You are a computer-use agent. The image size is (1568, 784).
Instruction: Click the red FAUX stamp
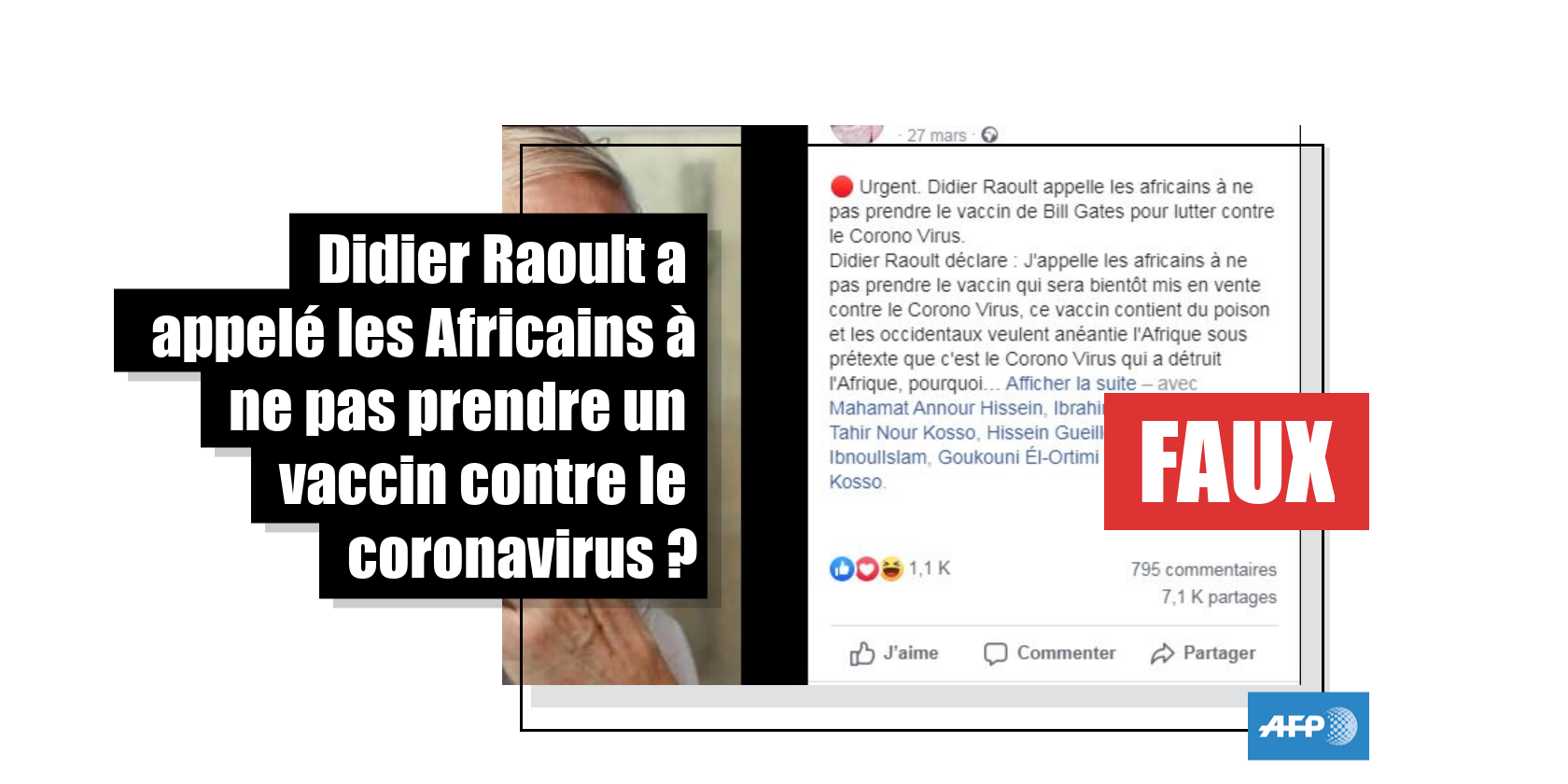tap(1237, 461)
